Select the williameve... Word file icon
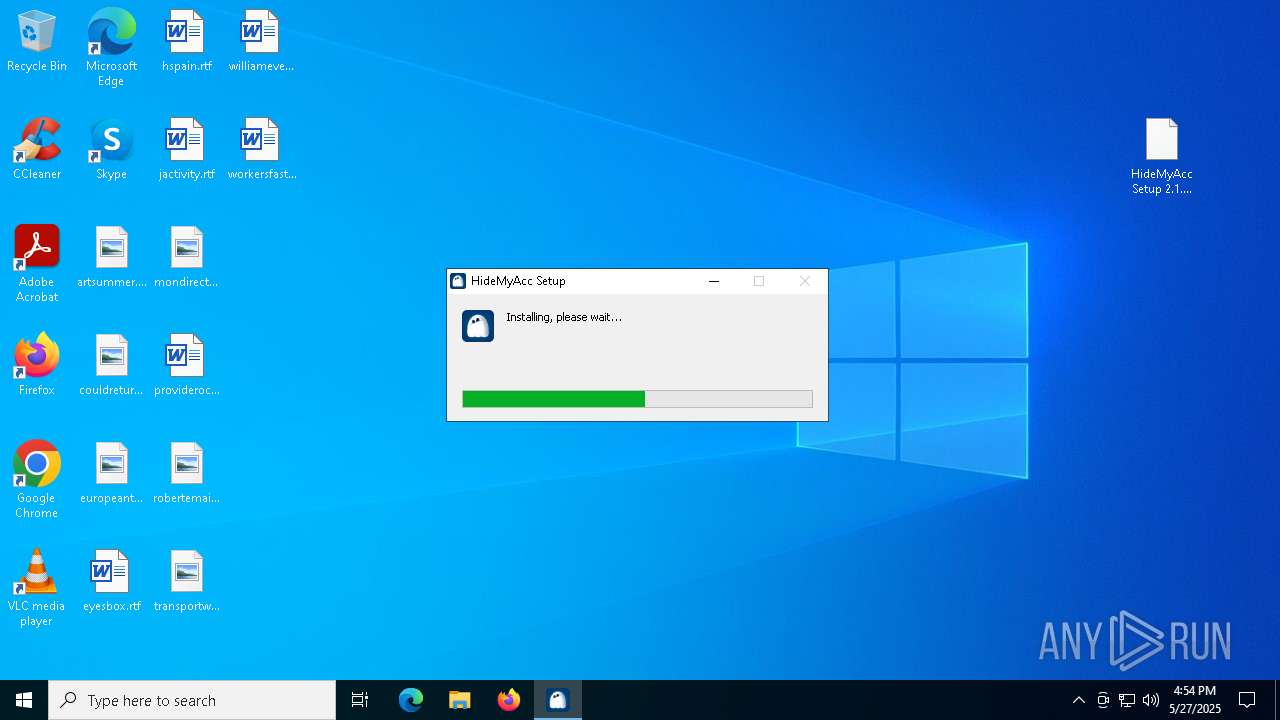The height and width of the screenshot is (720, 1280). [260, 41]
